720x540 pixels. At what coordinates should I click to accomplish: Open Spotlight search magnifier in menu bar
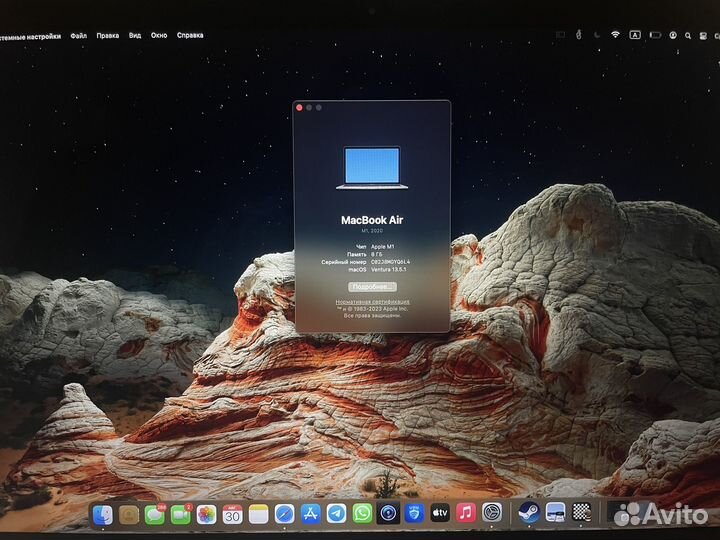coord(688,35)
